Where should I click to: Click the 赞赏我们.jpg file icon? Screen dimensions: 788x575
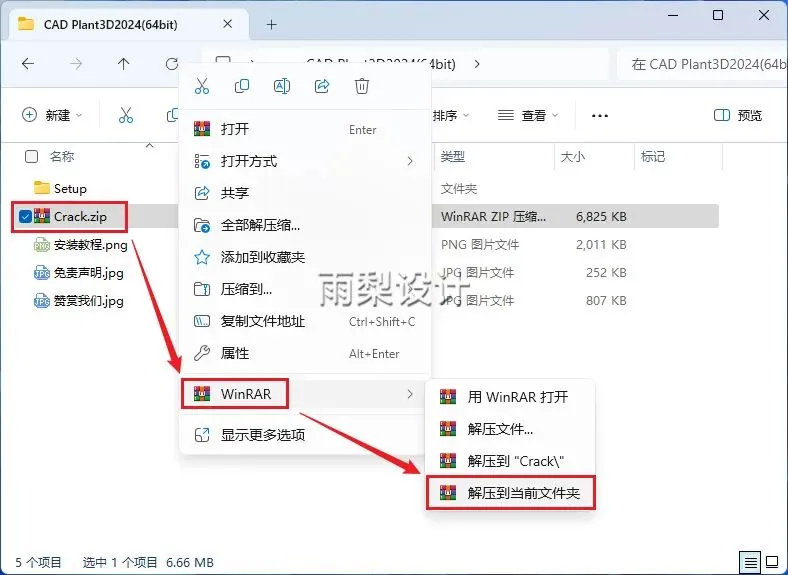click(x=42, y=301)
